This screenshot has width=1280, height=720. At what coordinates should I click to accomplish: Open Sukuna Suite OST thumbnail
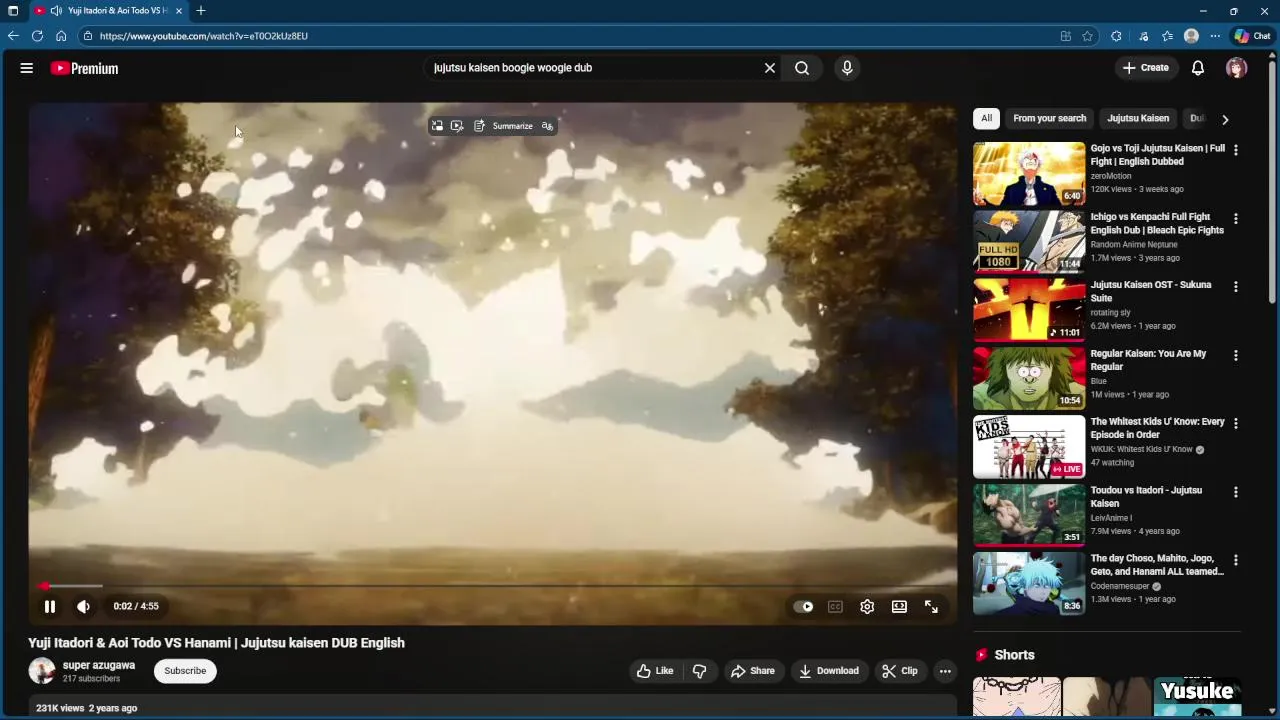pyautogui.click(x=1029, y=310)
